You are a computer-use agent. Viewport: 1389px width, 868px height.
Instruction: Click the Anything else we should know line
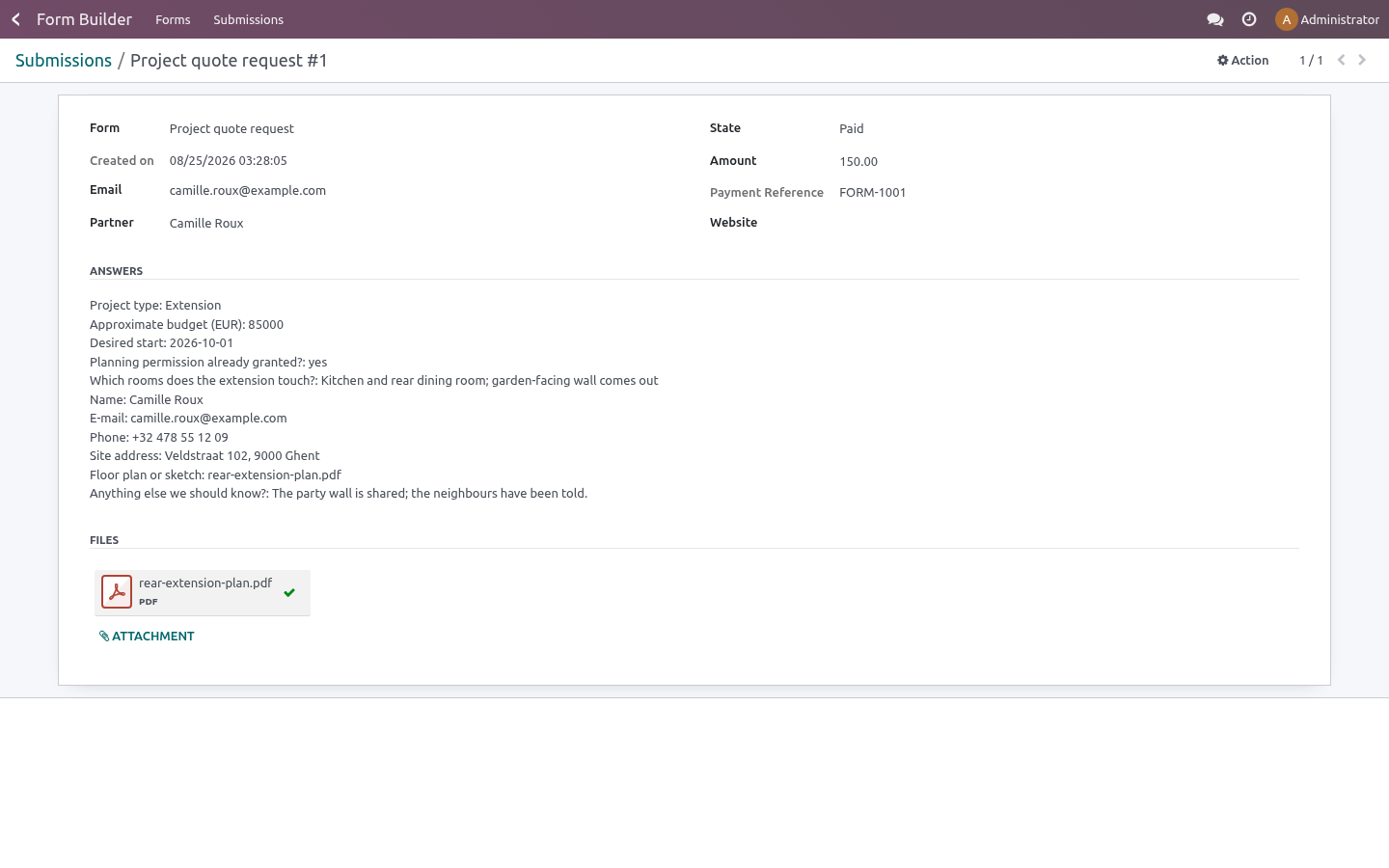pos(339,493)
